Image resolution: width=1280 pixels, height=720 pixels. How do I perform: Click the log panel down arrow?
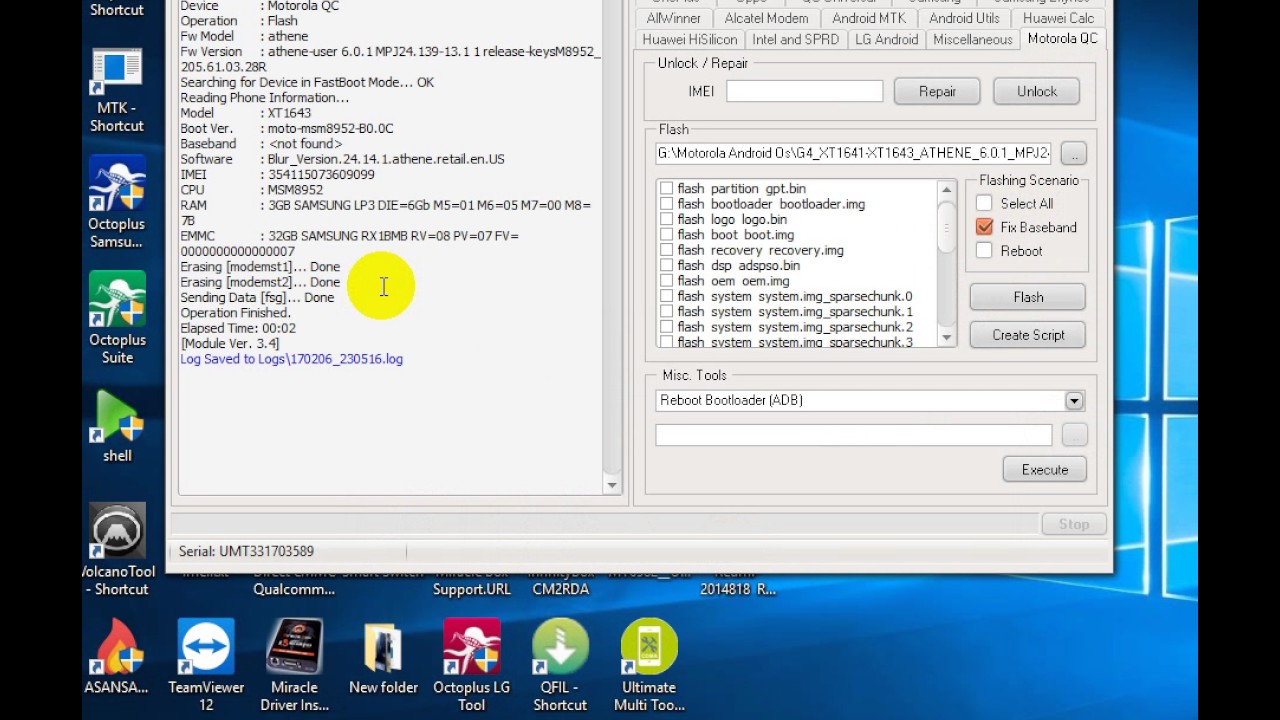coord(612,485)
